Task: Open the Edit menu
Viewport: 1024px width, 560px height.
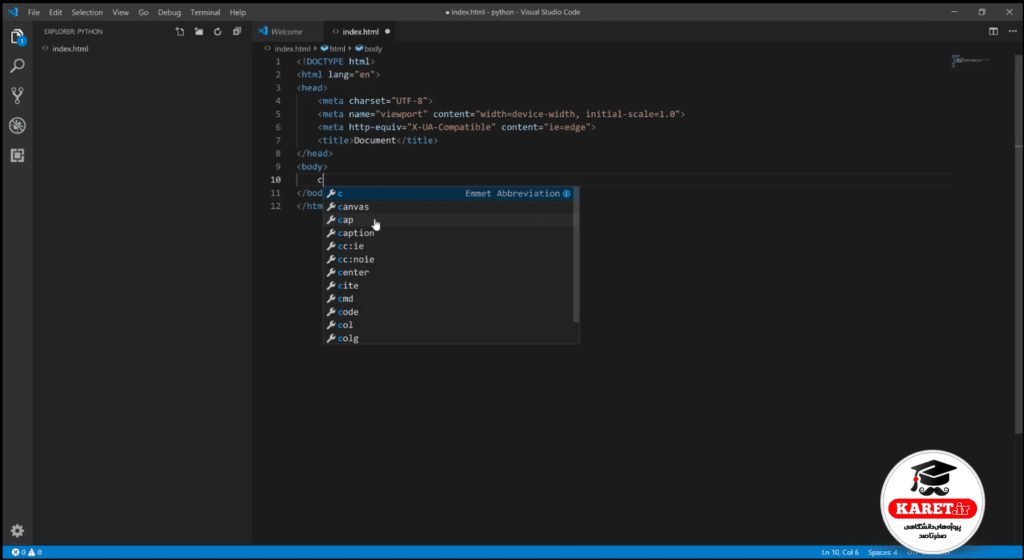Action: coord(56,12)
